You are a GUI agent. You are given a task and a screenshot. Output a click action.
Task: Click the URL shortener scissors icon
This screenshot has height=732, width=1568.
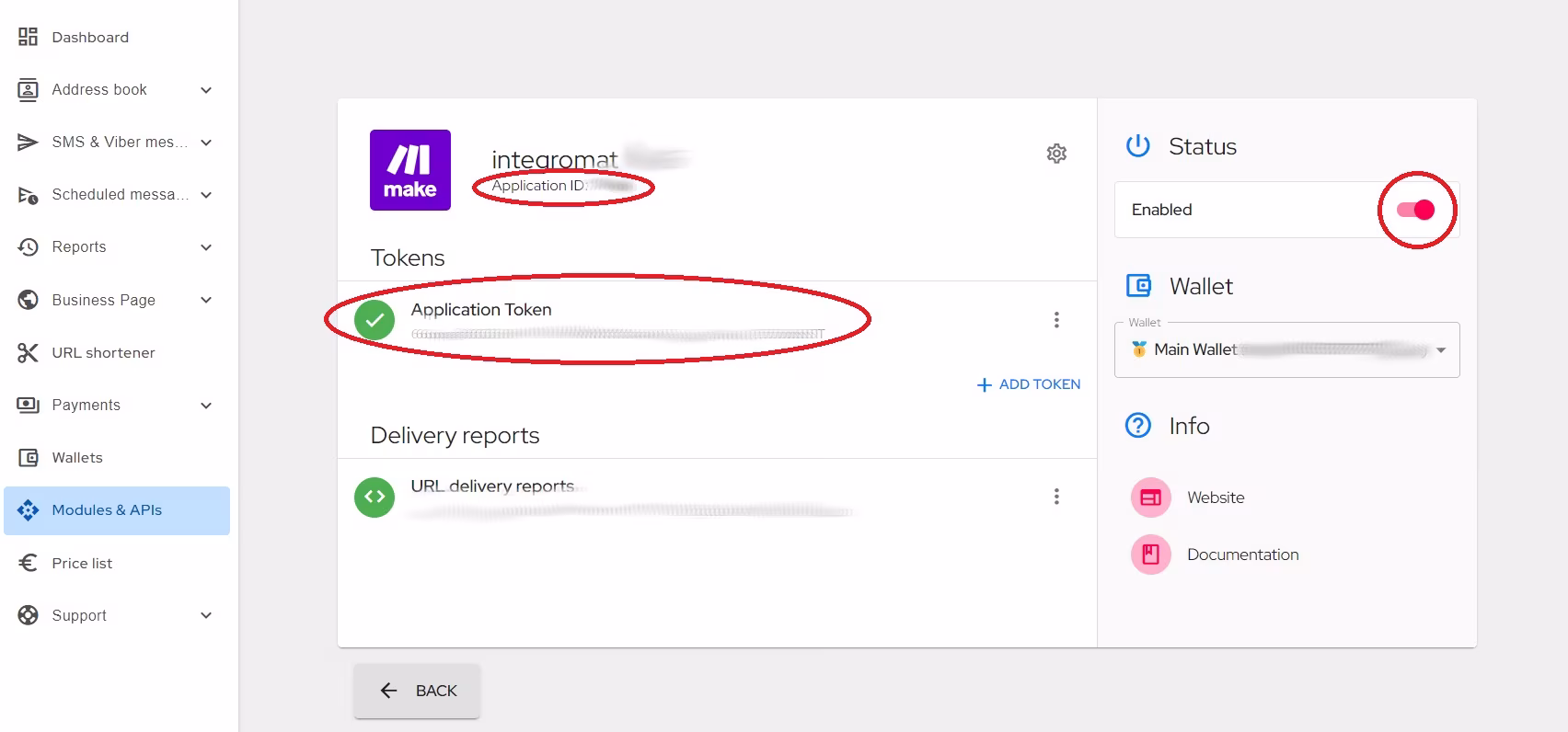tap(28, 352)
